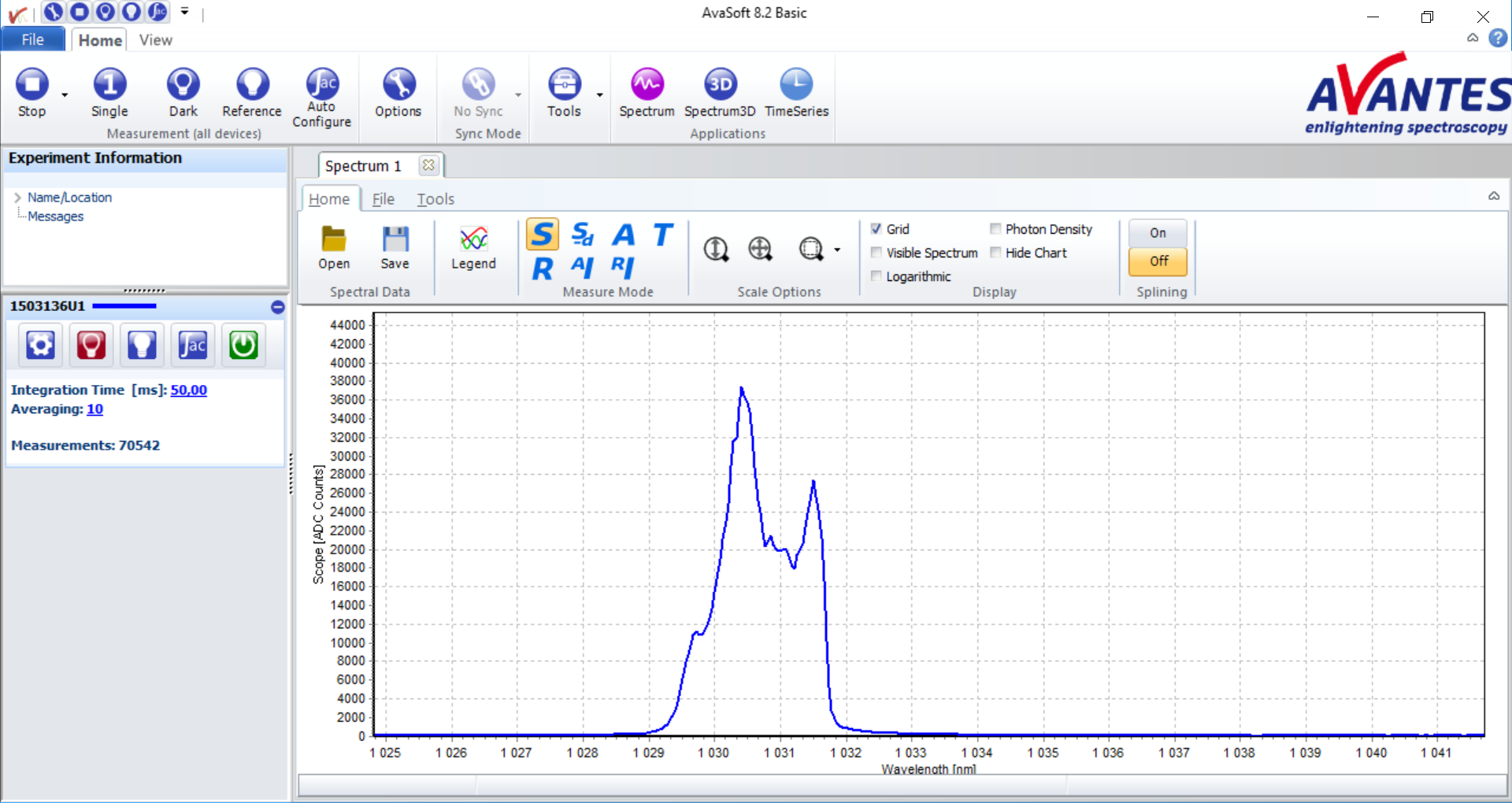Select Transmittance measure mode

[663, 235]
